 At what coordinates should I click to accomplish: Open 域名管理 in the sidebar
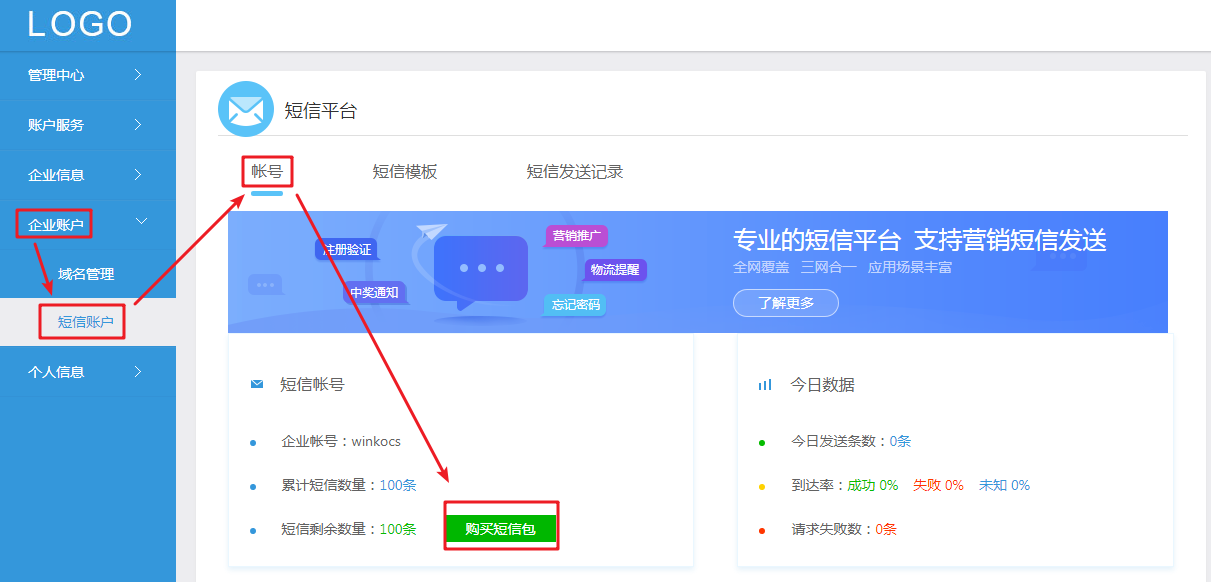pos(86,274)
